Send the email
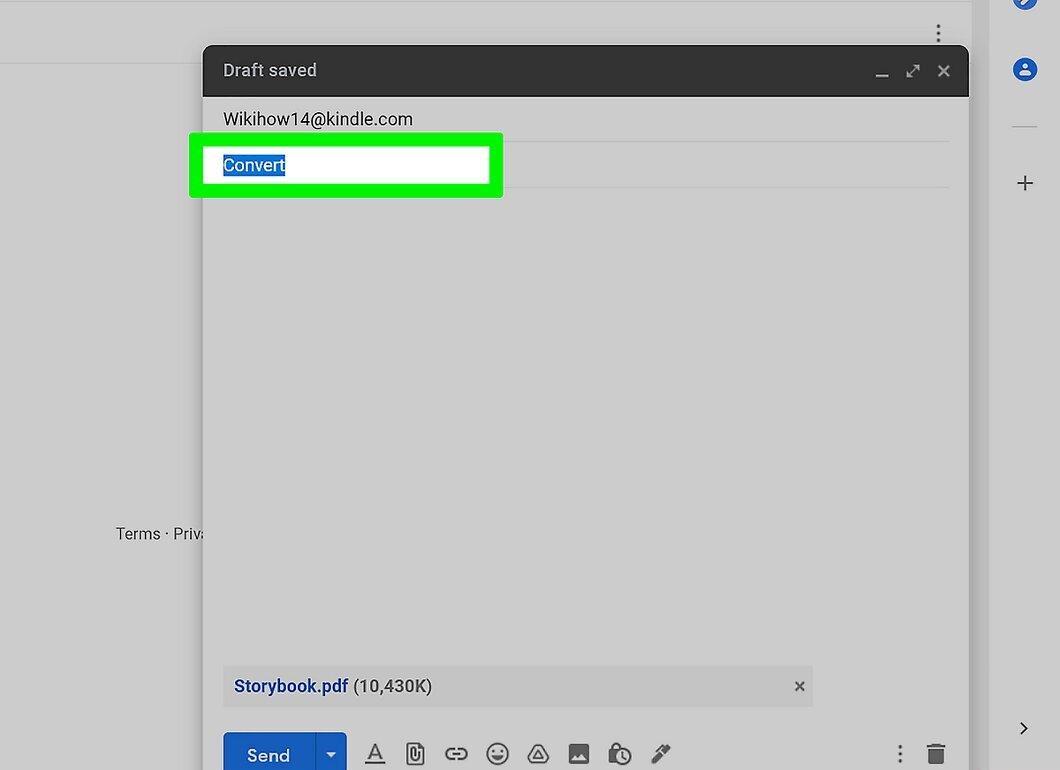Screen dimensions: 1060x770 pos(269,754)
